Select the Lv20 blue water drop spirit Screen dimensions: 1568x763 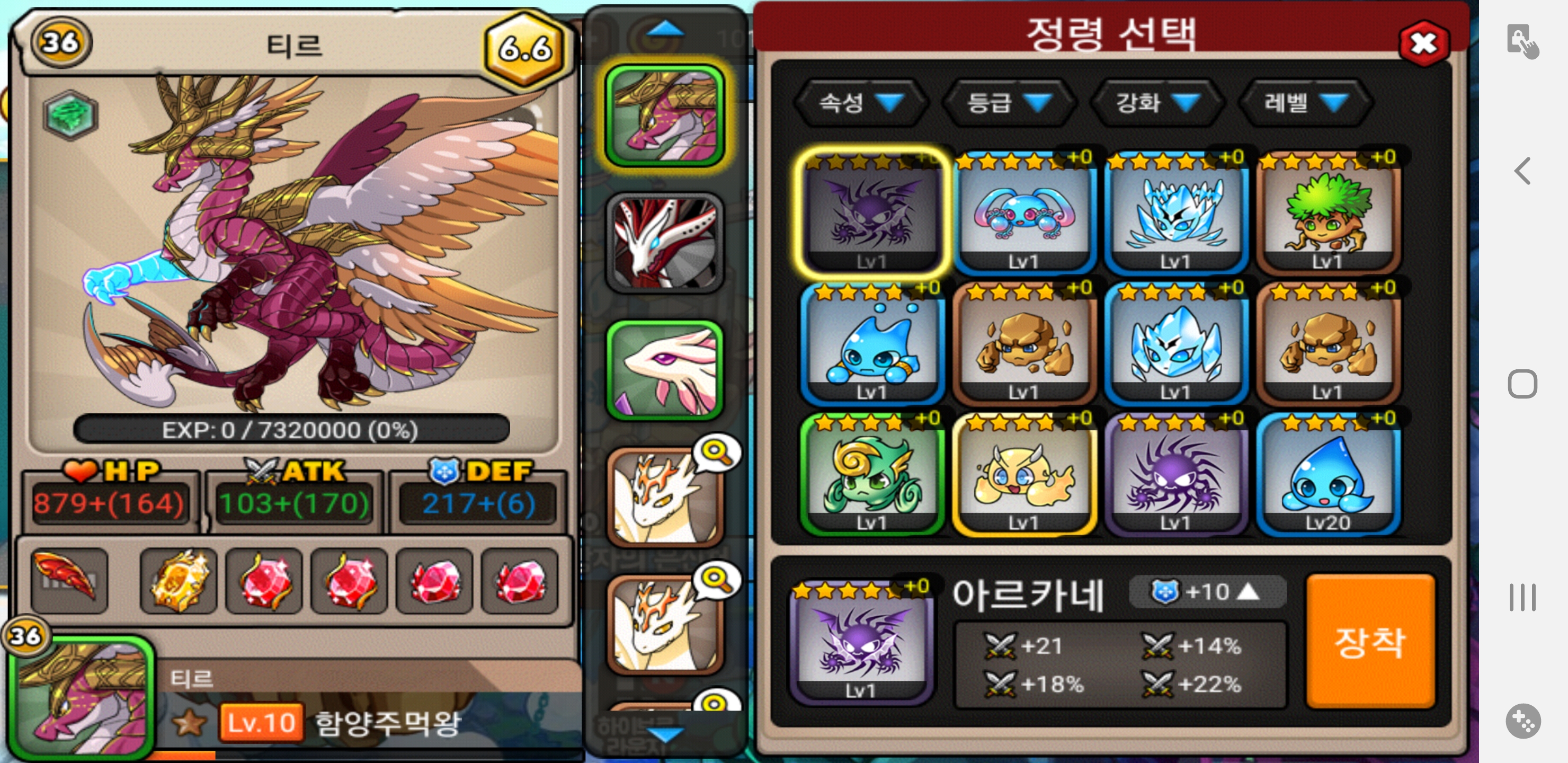tap(1328, 474)
